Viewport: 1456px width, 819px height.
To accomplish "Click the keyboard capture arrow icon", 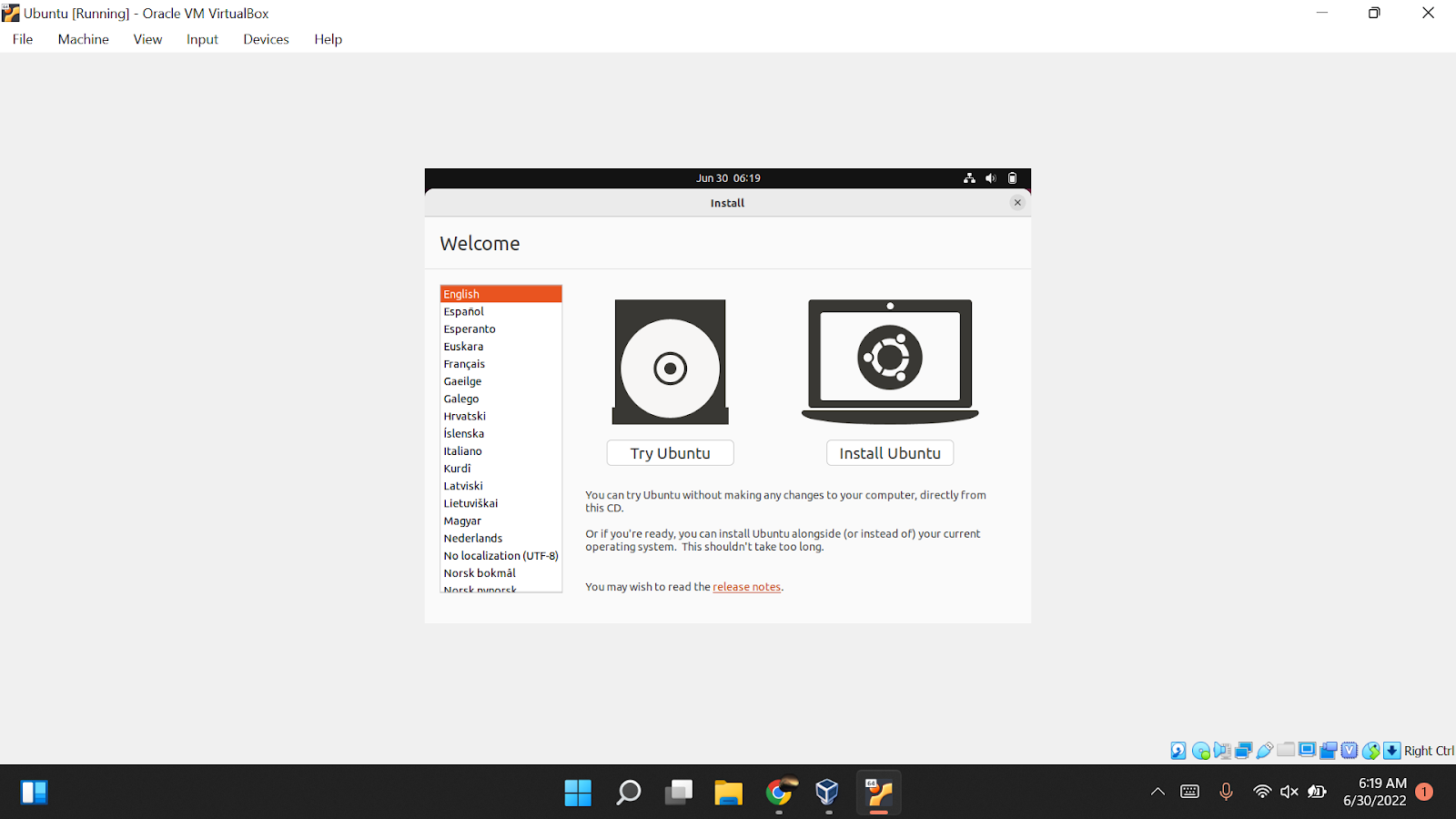I will [1392, 751].
